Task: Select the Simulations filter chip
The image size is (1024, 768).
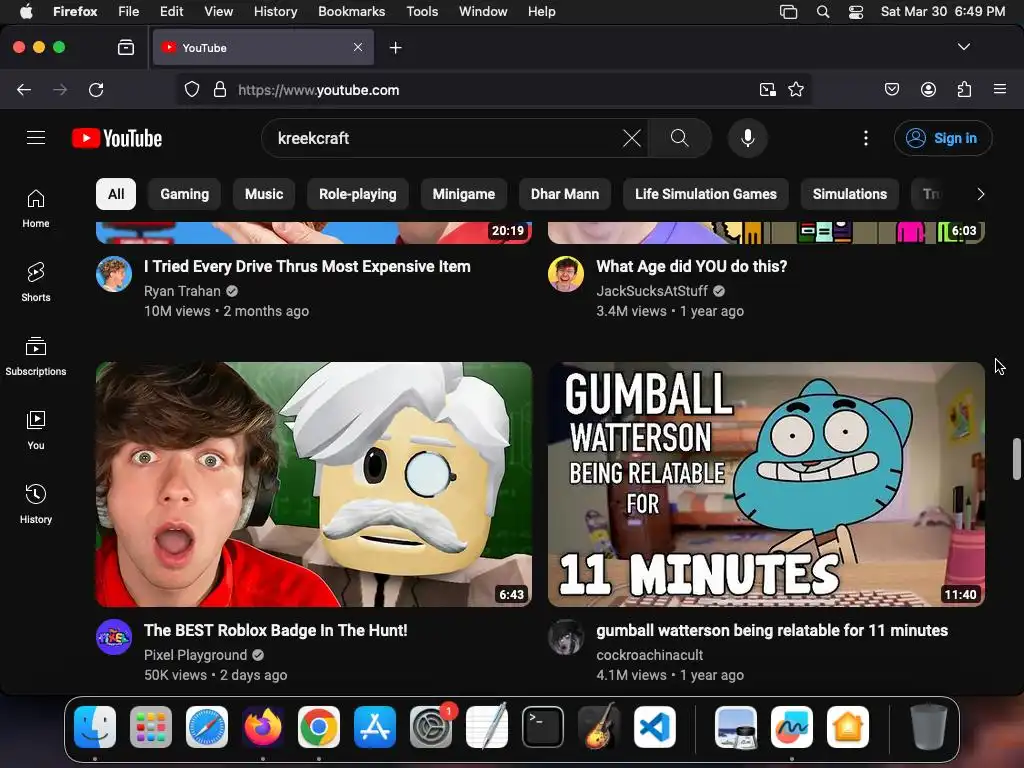Action: pyautogui.click(x=850, y=194)
